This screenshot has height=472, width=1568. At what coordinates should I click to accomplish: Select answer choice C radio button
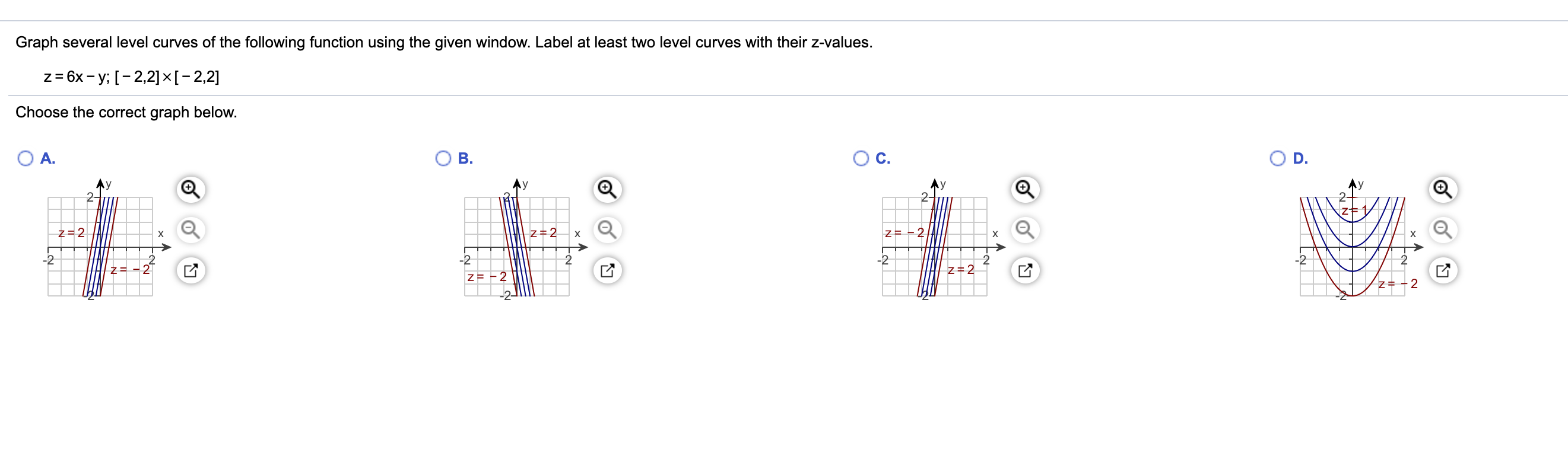[860, 158]
